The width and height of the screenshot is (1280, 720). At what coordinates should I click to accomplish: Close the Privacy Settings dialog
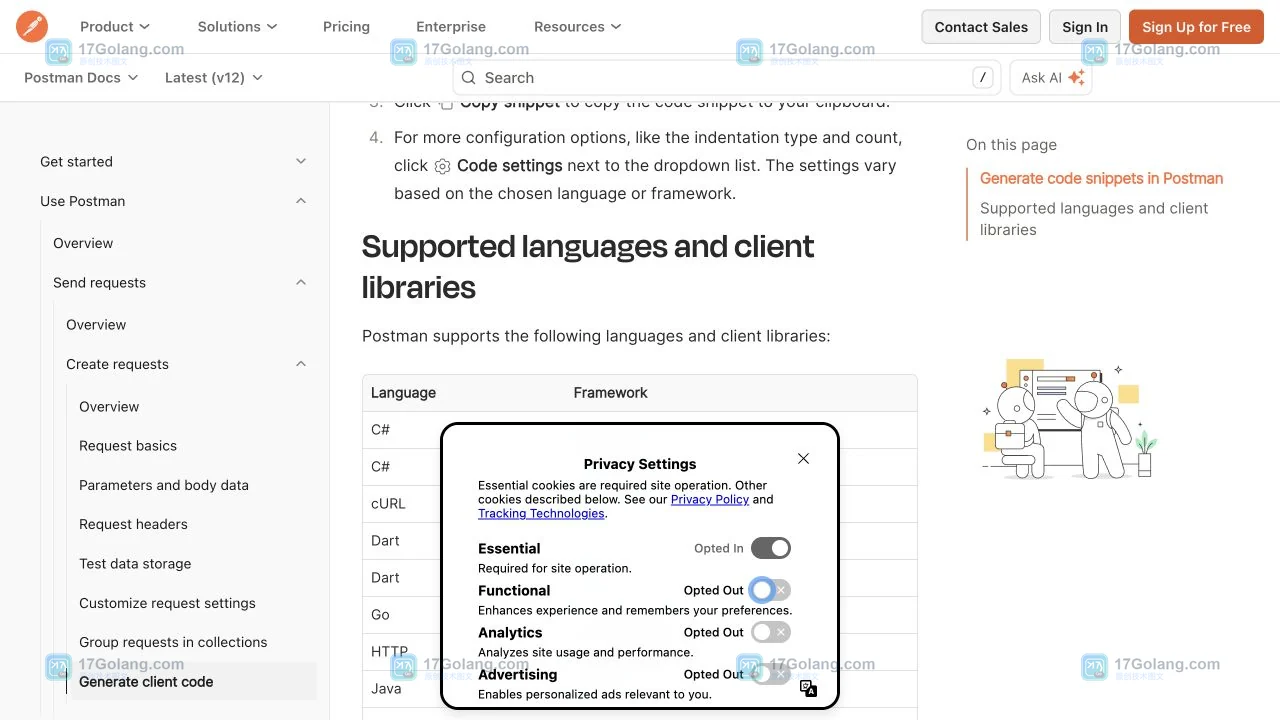(803, 458)
